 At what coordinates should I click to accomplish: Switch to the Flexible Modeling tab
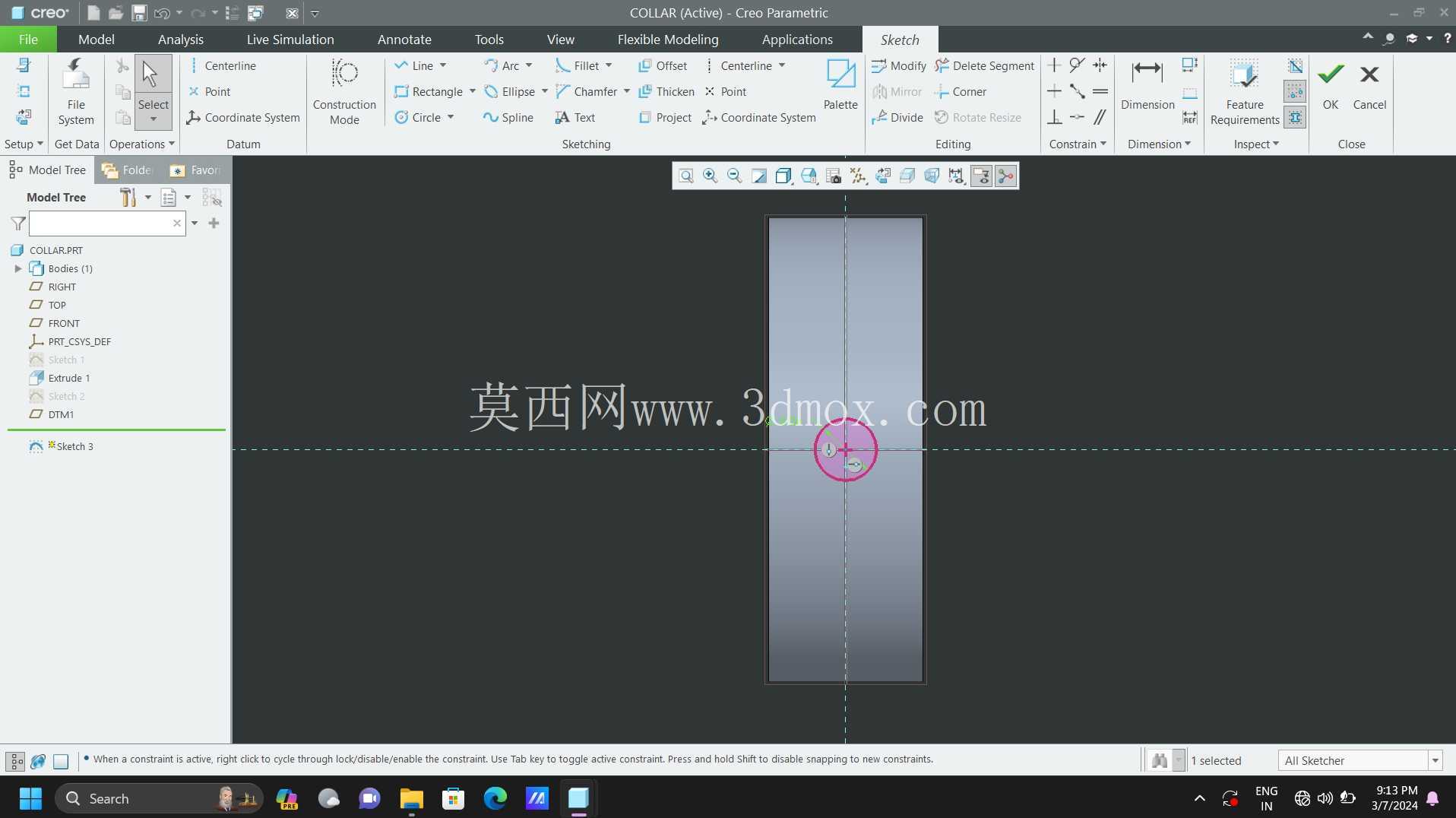[668, 40]
